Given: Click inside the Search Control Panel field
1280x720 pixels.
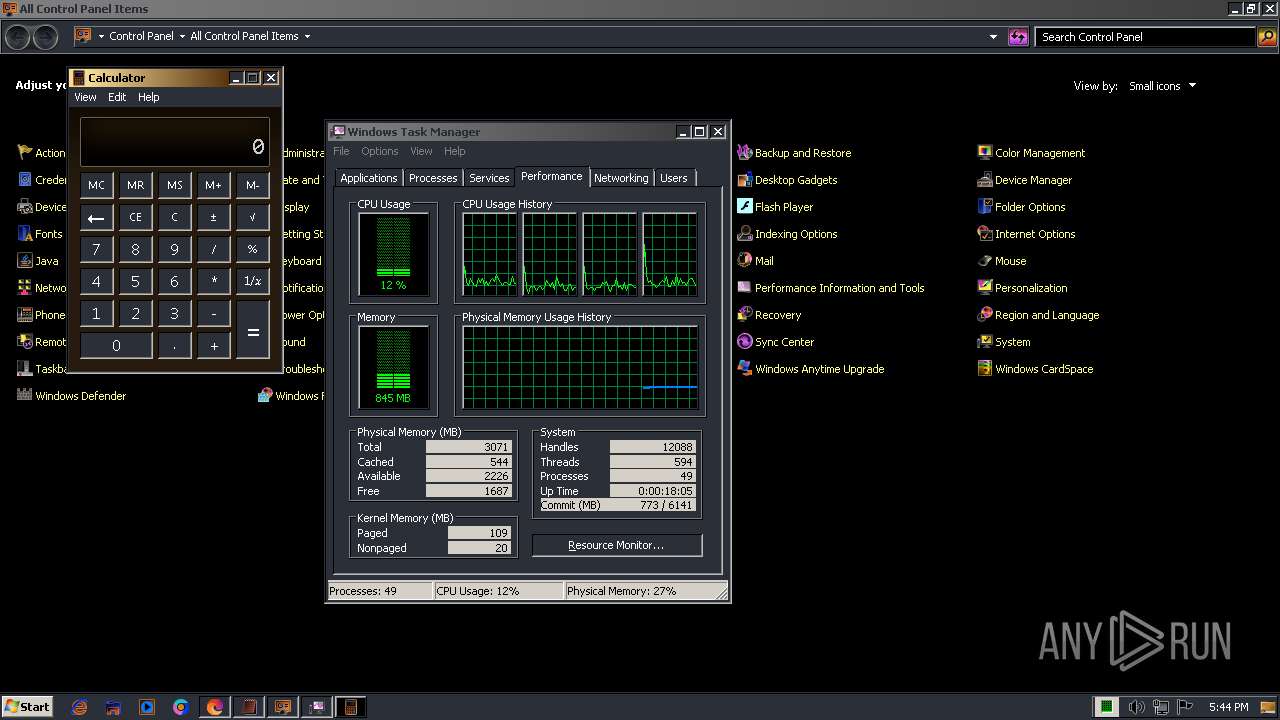Looking at the screenshot, I should coord(1145,37).
